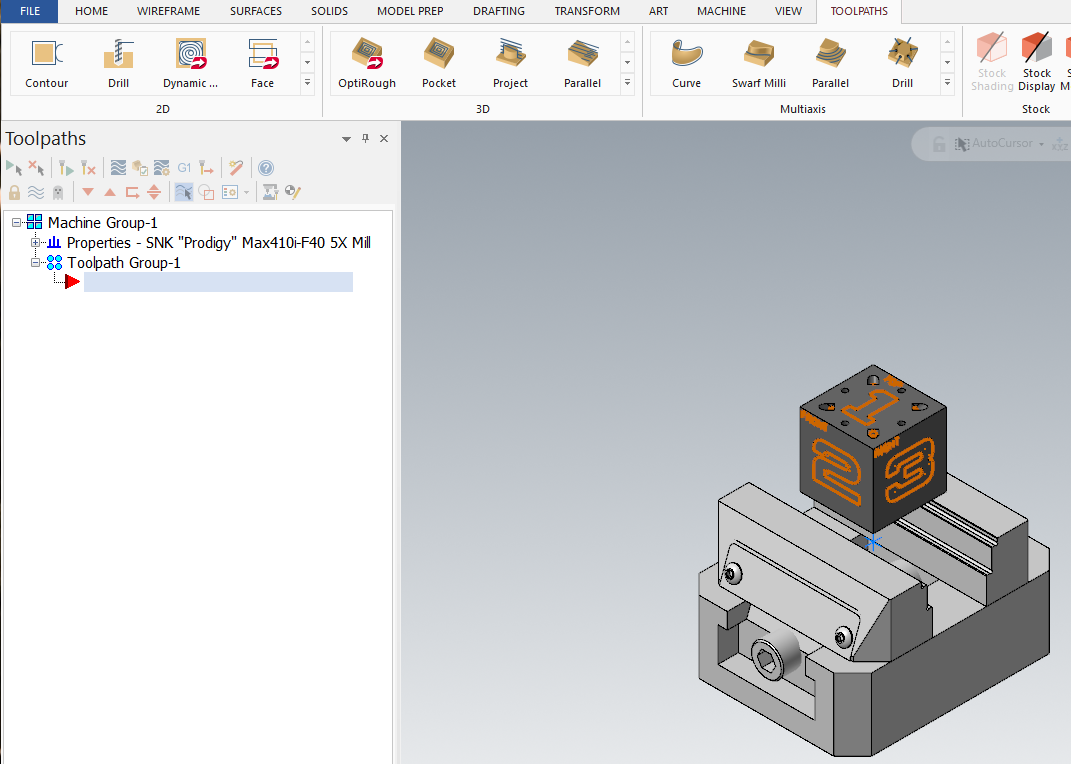Click Select all dirty operations icon
This screenshot has width=1071, height=764.
[36, 167]
